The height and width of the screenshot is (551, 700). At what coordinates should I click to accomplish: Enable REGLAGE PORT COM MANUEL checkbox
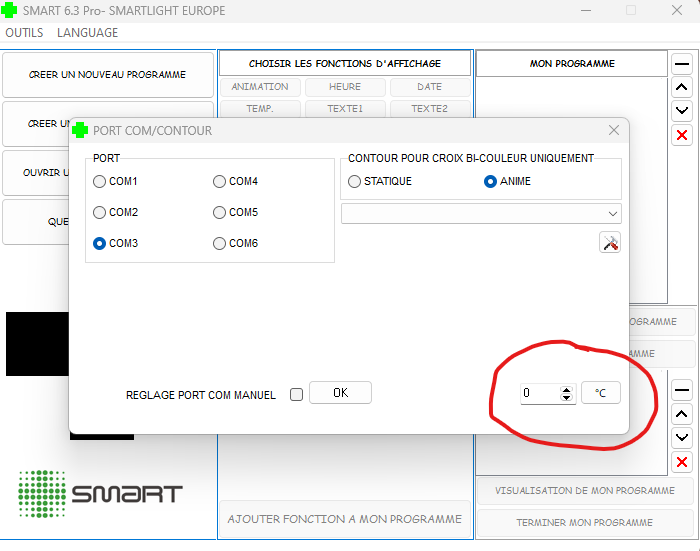click(296, 395)
